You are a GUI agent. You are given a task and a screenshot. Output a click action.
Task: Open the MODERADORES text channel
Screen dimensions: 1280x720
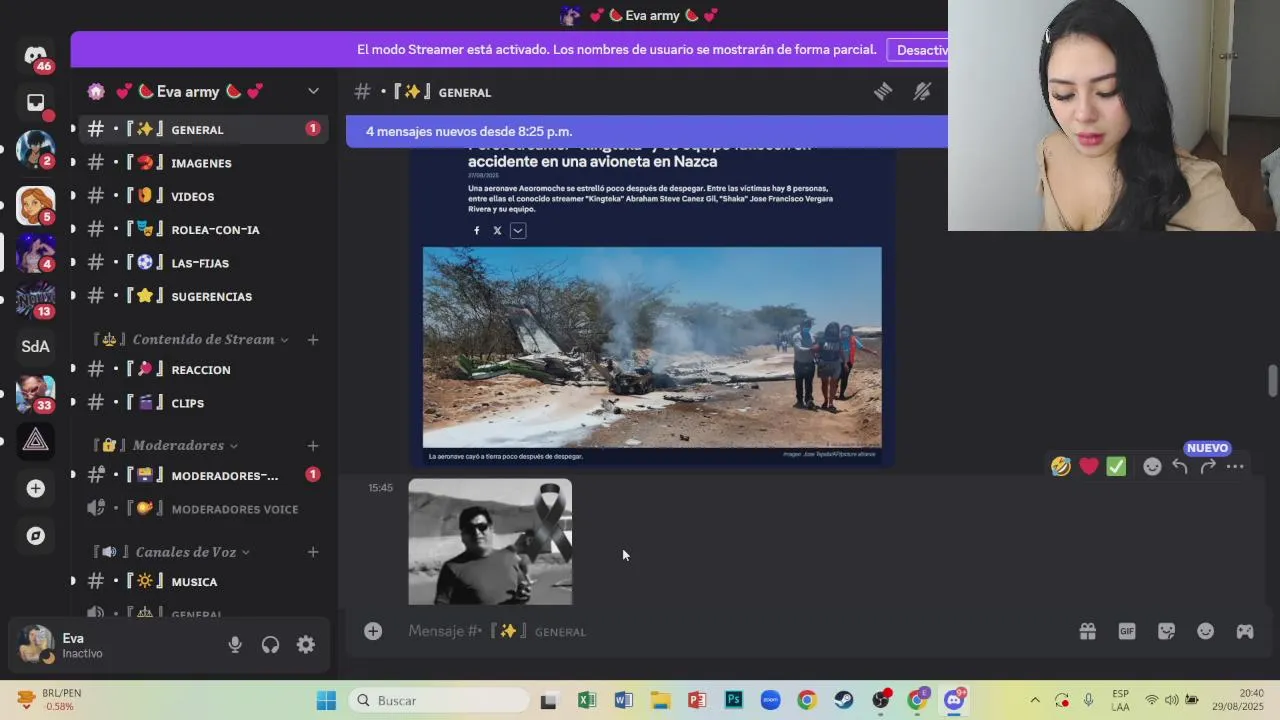click(203, 475)
